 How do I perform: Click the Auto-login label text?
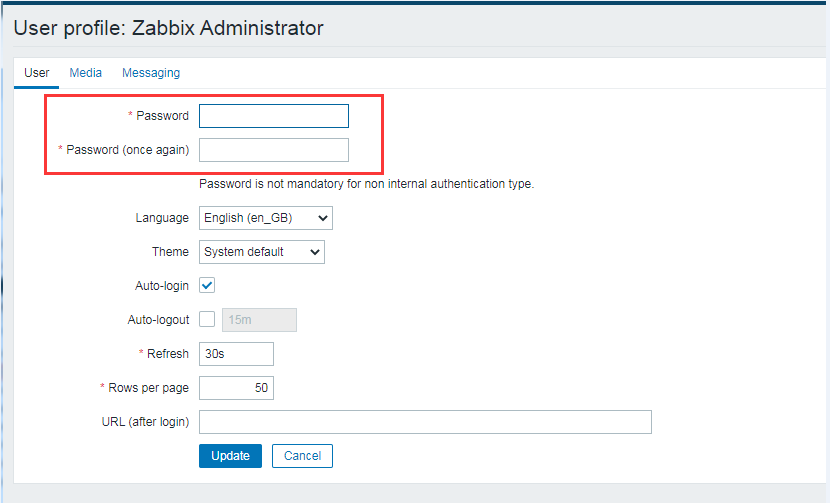[162, 286]
